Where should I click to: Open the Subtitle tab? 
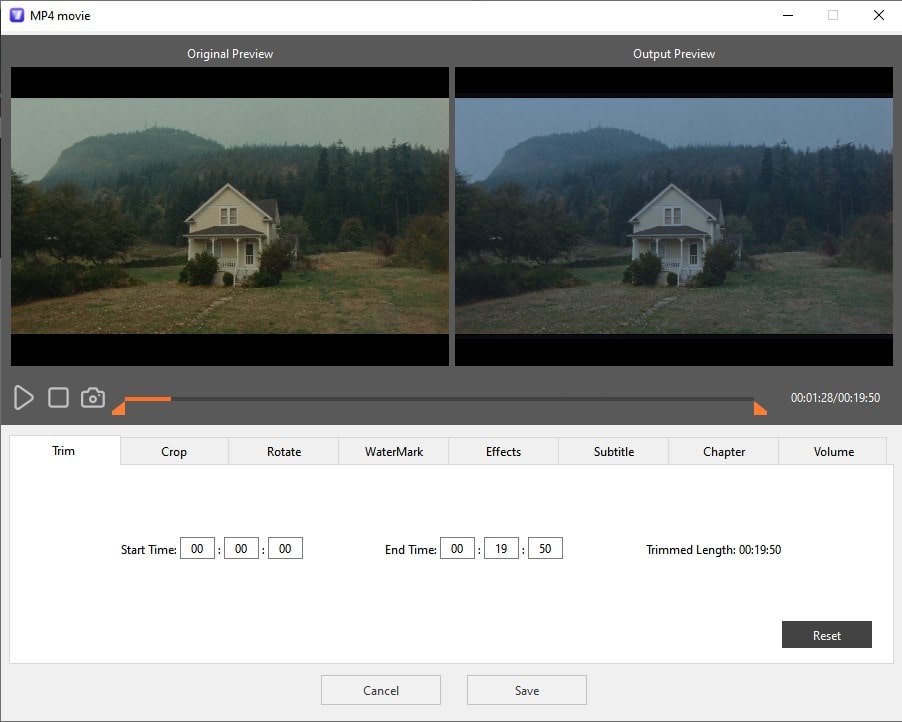[613, 451]
